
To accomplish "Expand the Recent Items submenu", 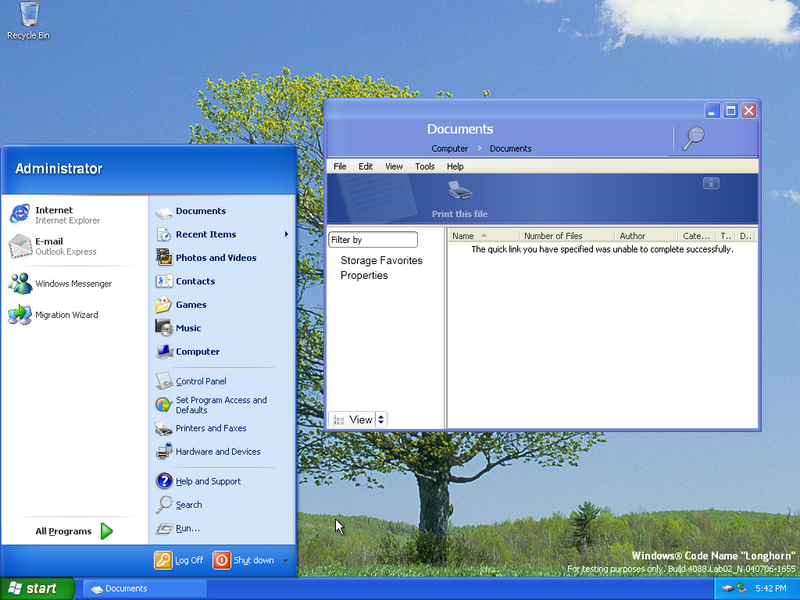I will coord(285,235).
